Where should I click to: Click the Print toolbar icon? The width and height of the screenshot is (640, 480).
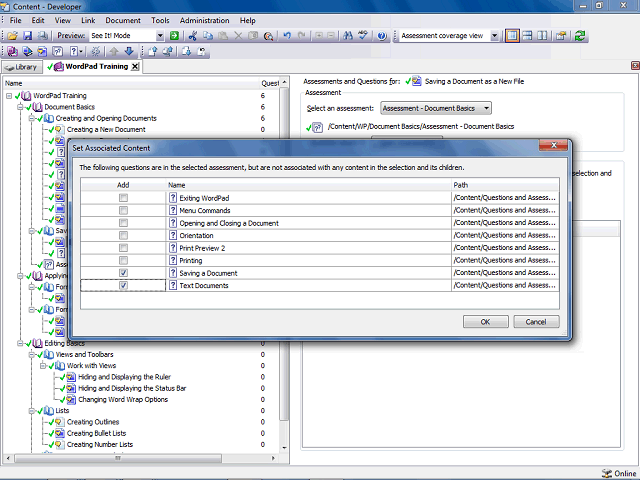(42, 36)
